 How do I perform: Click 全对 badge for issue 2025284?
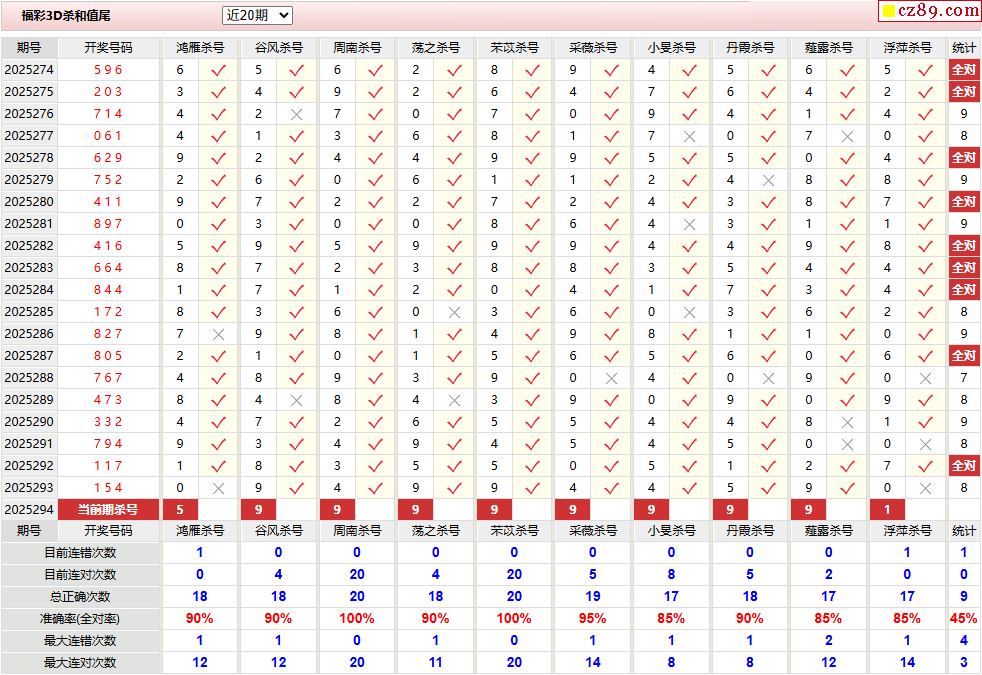coord(964,289)
